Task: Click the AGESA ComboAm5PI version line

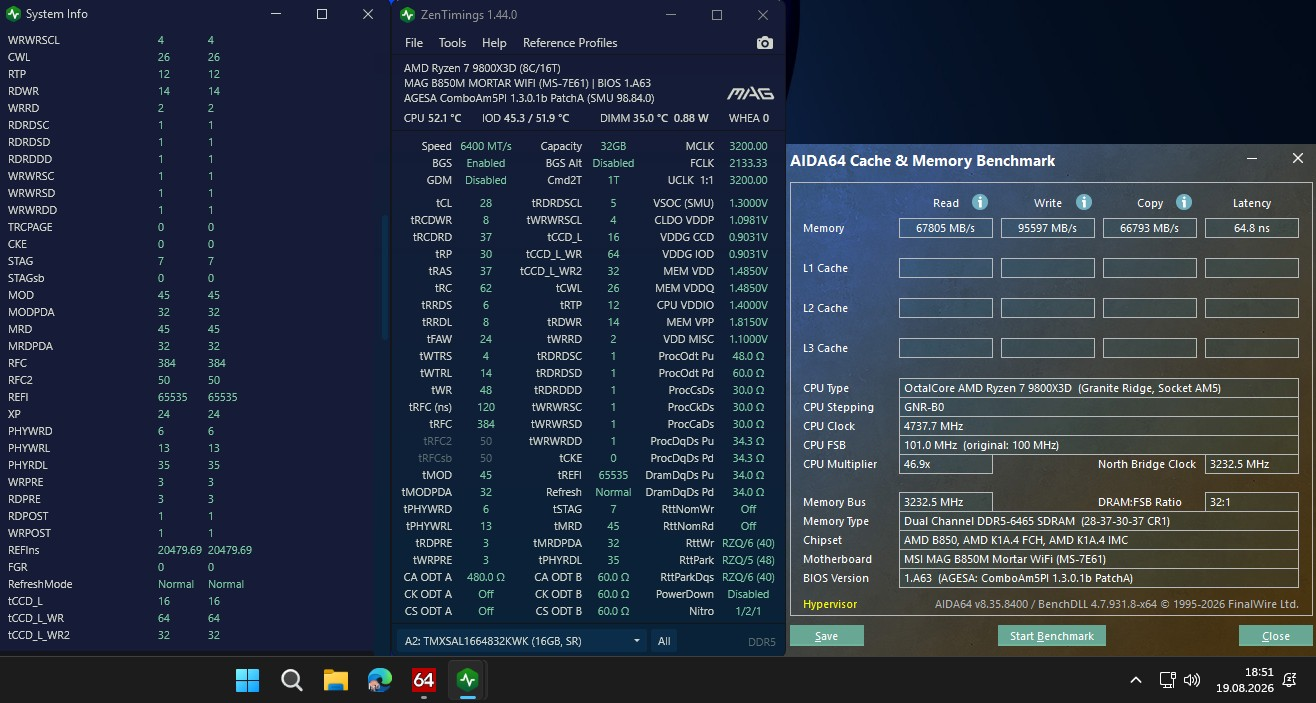Action: (x=529, y=98)
